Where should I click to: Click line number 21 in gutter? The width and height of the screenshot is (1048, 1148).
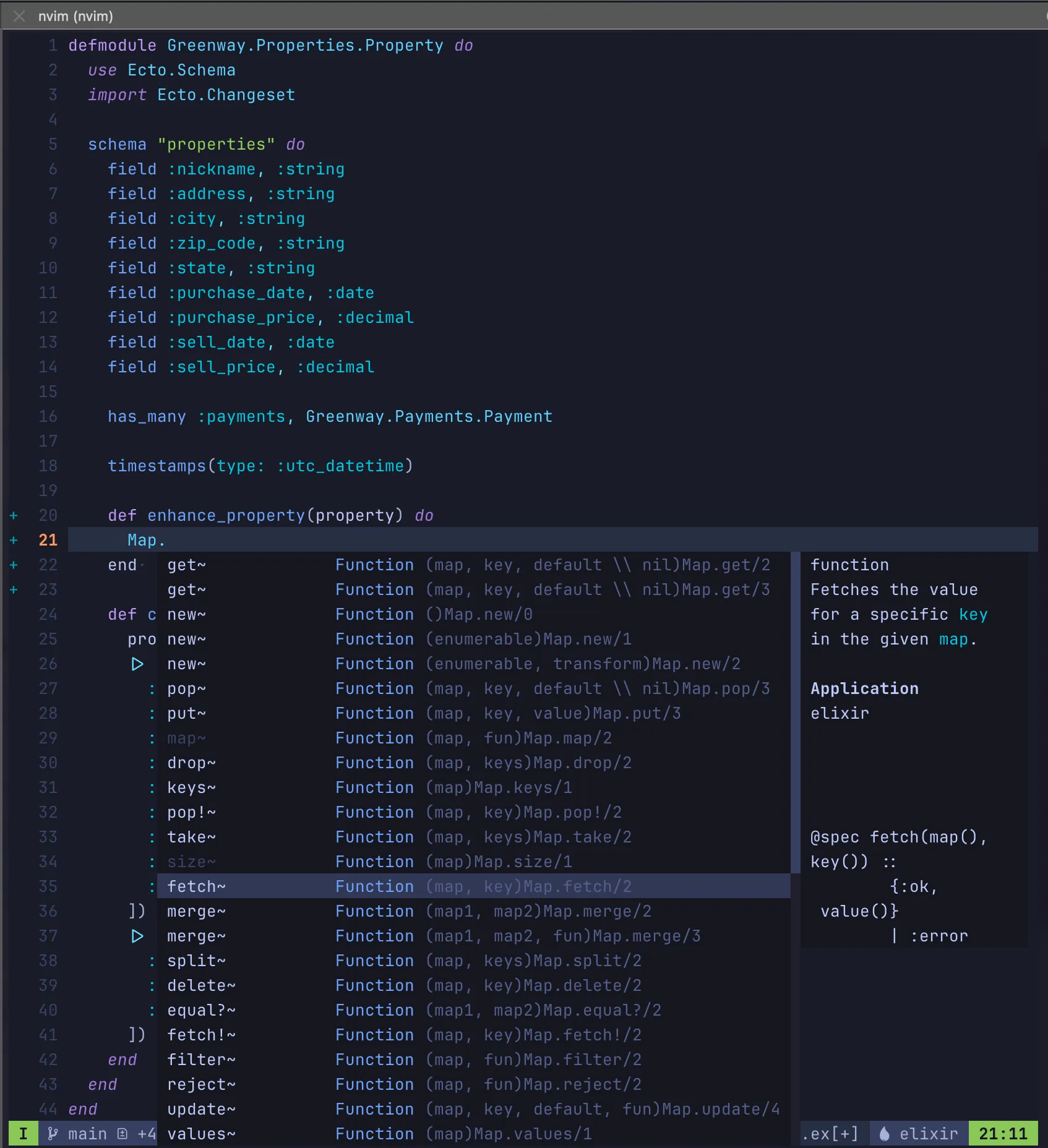(x=48, y=540)
